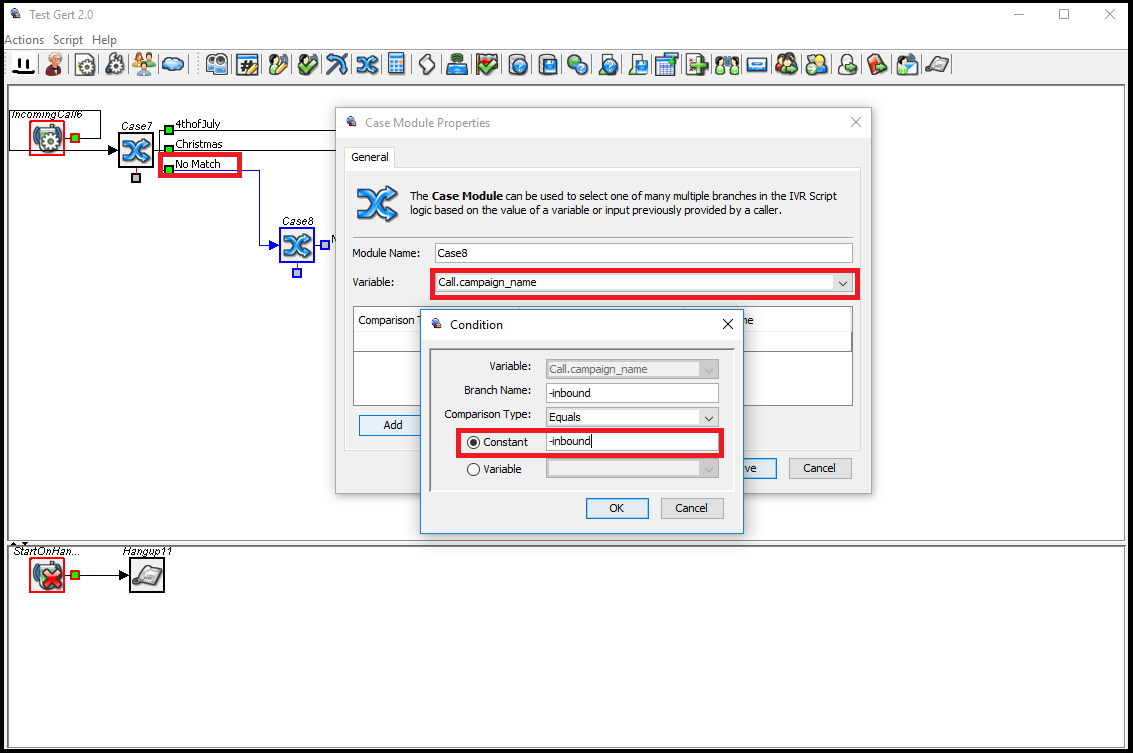The height and width of the screenshot is (753, 1133).
Task: Click Cancel in Case Module Properties dialog
Action: (819, 468)
